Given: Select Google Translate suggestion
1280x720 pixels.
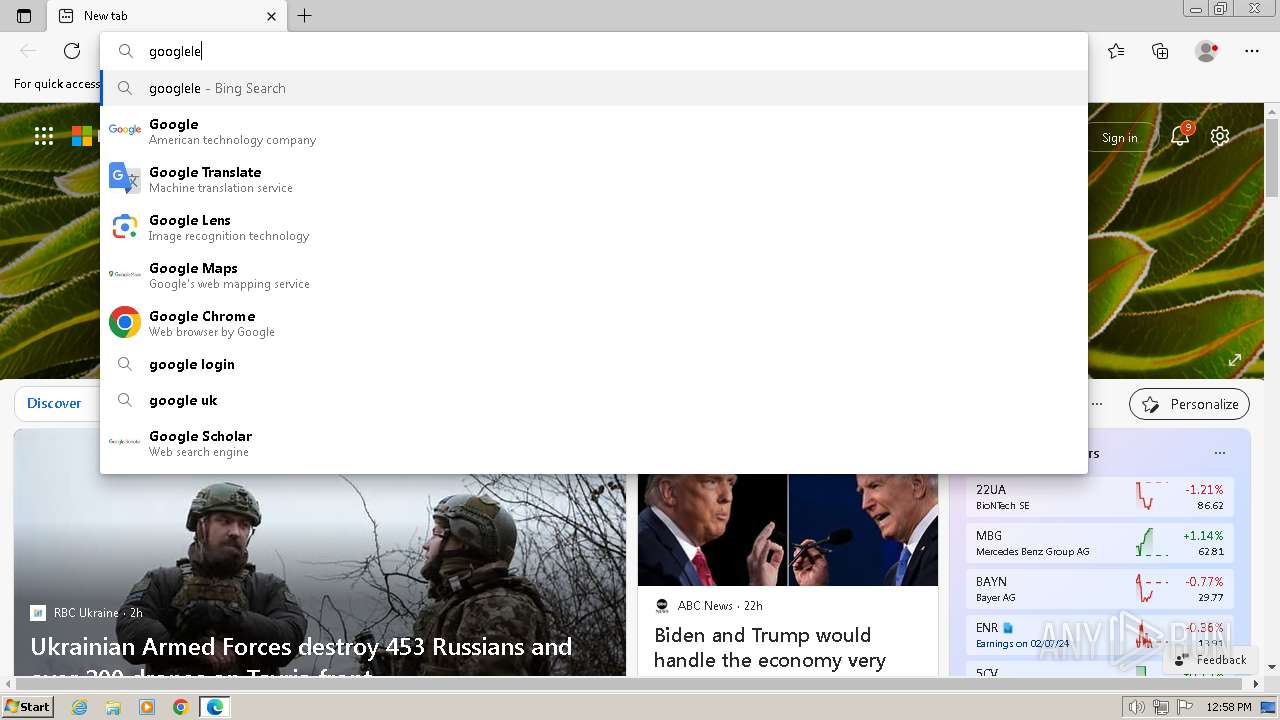Looking at the screenshot, I should point(594,179).
